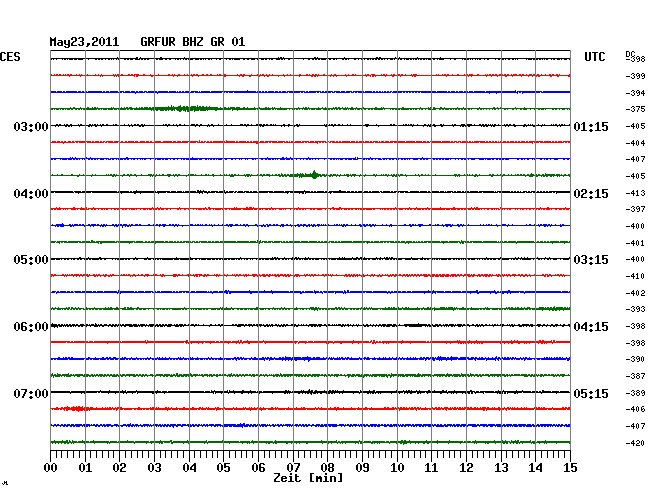
Task: Click the 04:00 local time label
Action: pyautogui.click(x=31, y=194)
